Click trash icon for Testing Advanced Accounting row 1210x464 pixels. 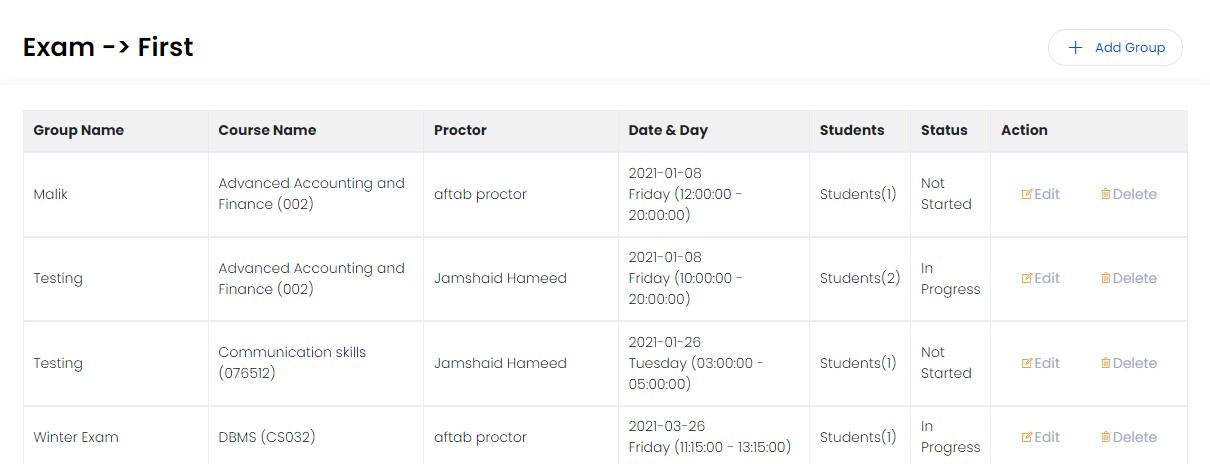pyautogui.click(x=1105, y=279)
